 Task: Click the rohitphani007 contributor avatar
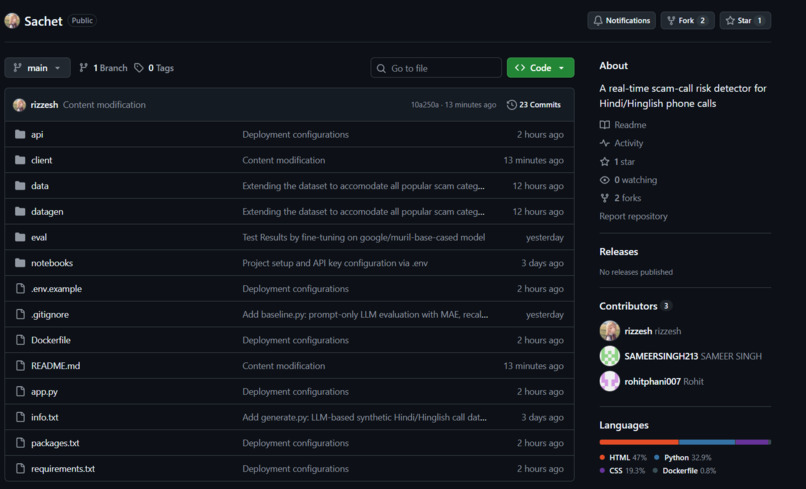pos(610,382)
